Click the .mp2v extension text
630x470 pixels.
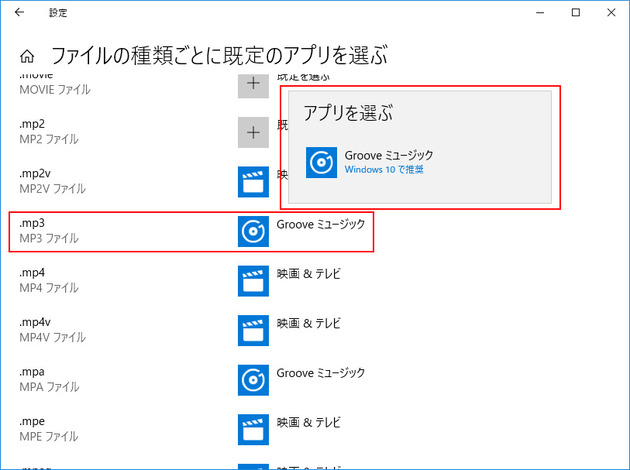(x=35, y=174)
